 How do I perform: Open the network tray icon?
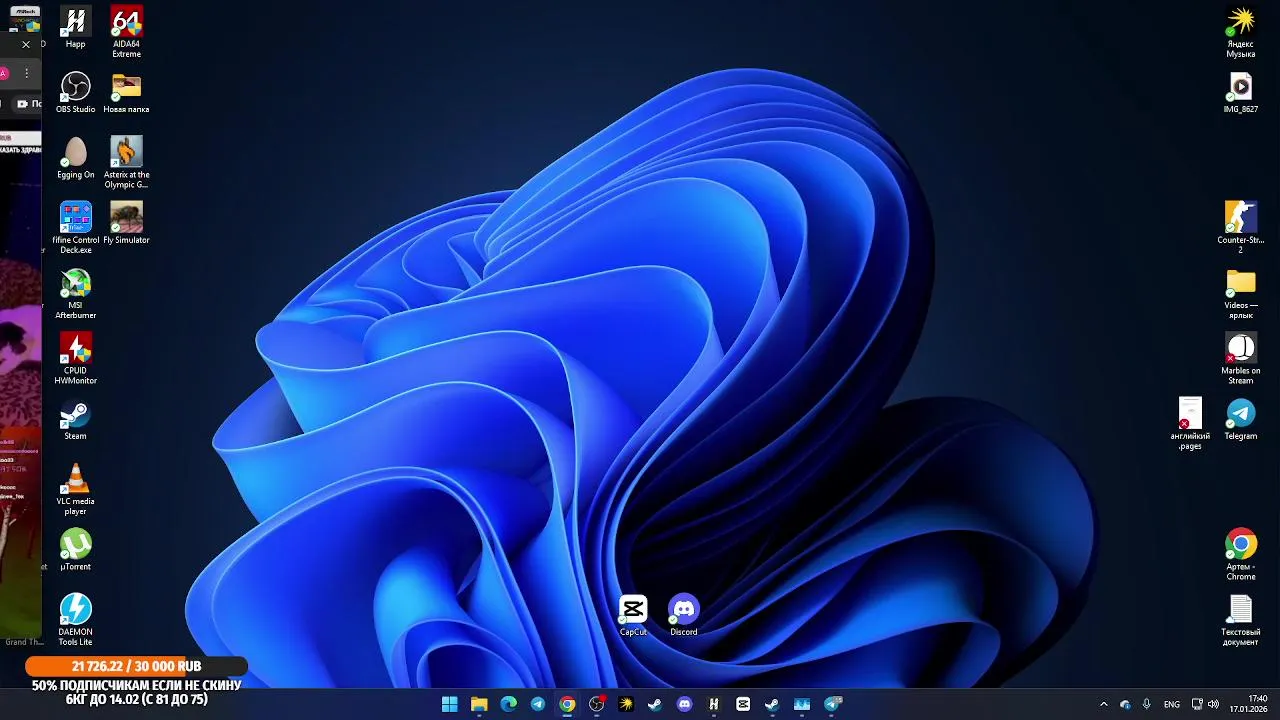click(1196, 704)
